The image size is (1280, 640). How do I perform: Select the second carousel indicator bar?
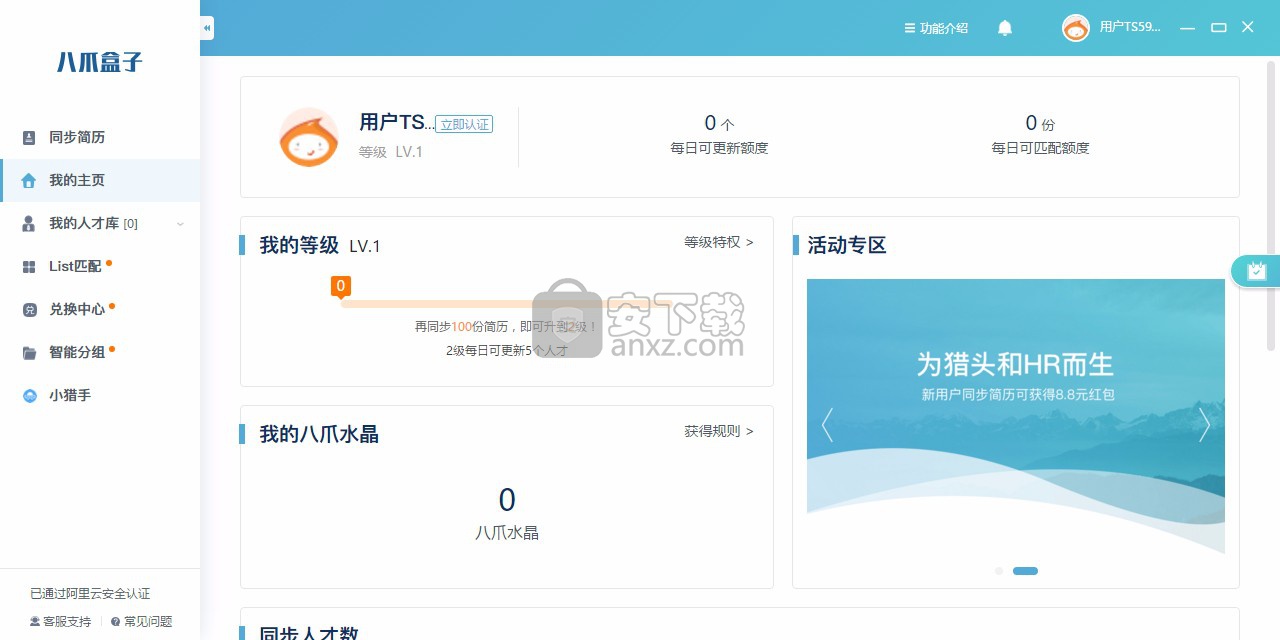1025,571
